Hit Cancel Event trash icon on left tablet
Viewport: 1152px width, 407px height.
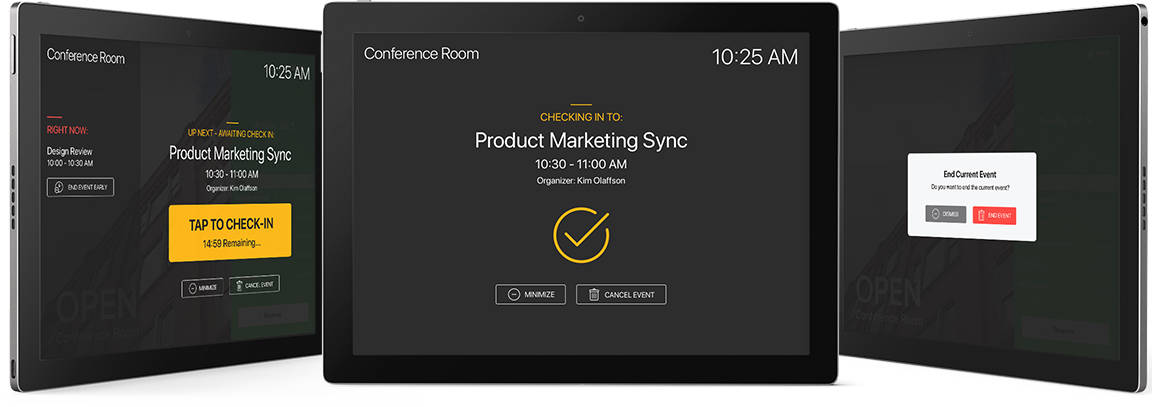coord(237,285)
